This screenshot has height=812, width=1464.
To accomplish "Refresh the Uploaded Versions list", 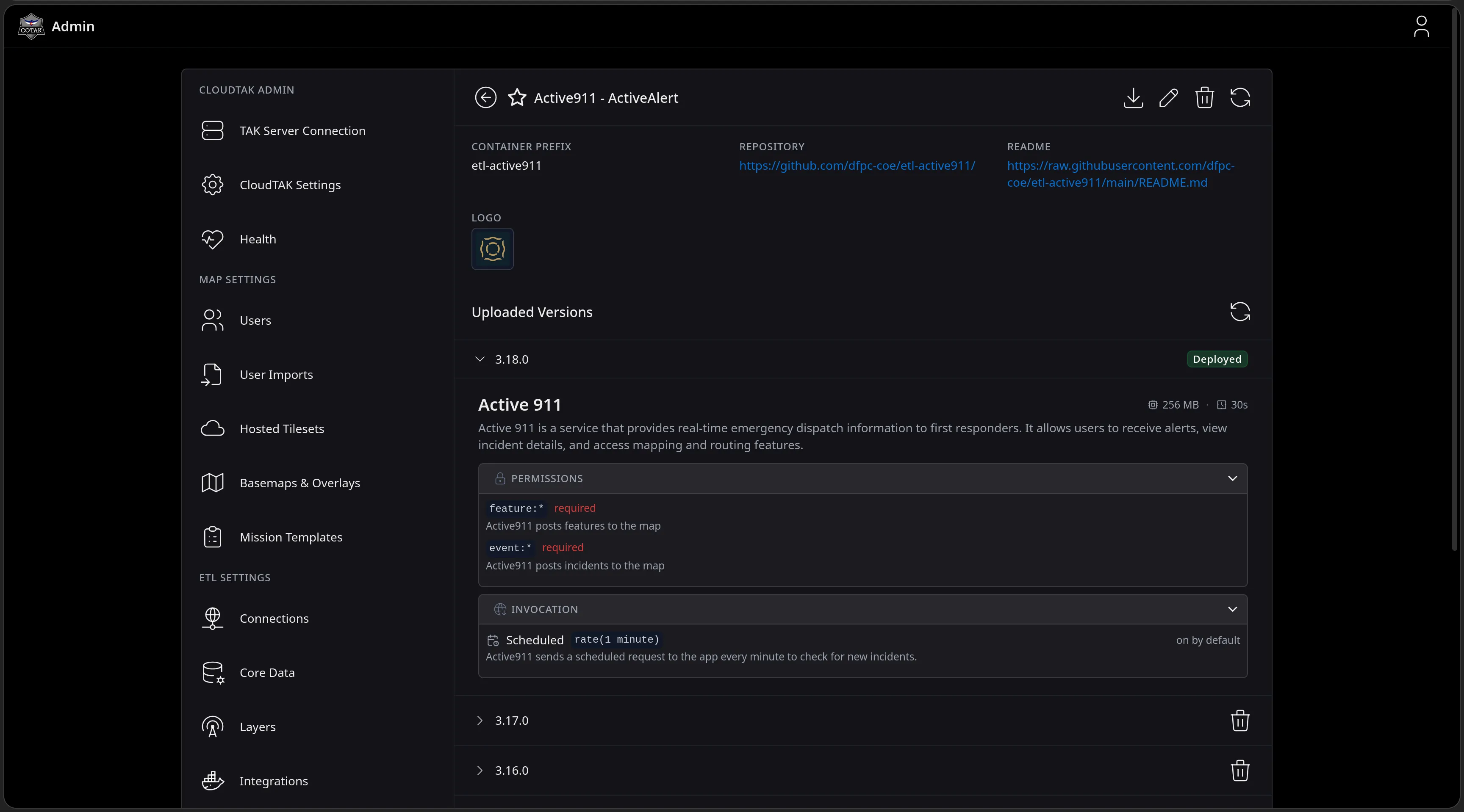I will (x=1239, y=312).
